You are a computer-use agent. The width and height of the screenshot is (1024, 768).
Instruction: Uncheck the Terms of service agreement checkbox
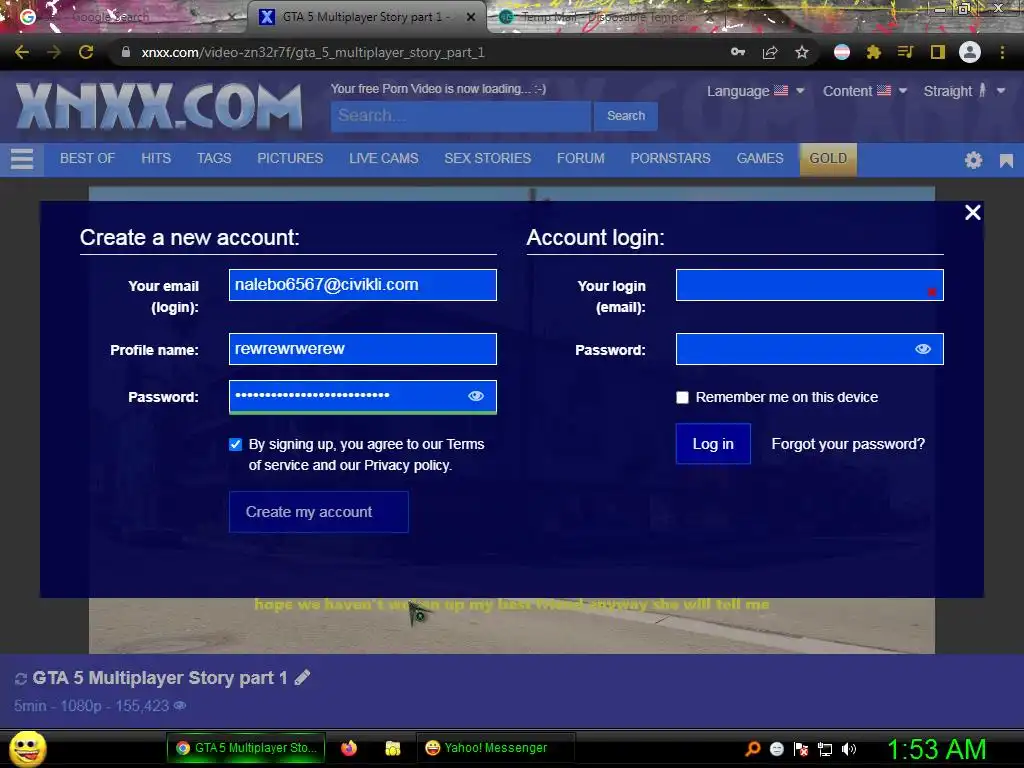pos(236,444)
